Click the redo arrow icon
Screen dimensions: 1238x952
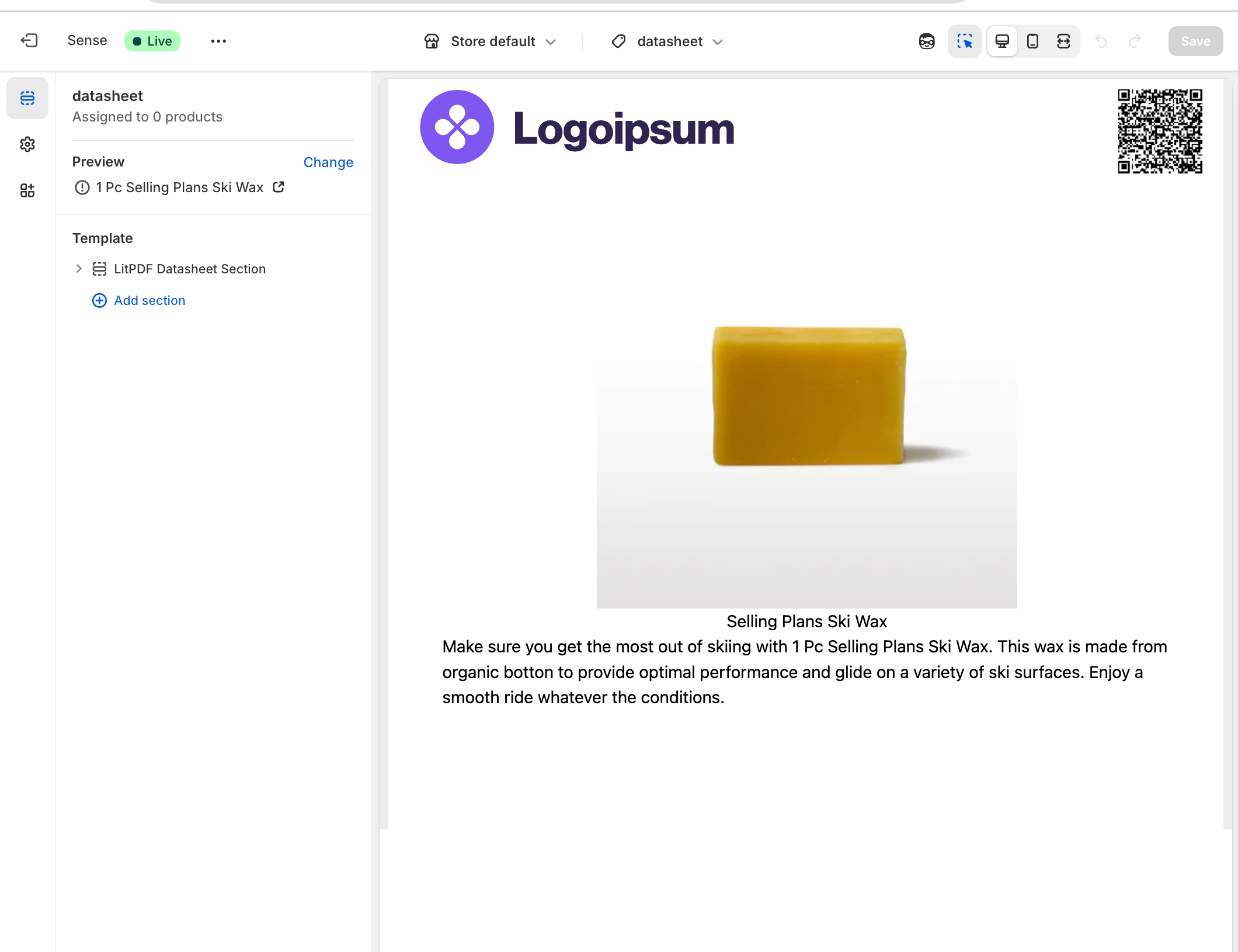[x=1135, y=41]
